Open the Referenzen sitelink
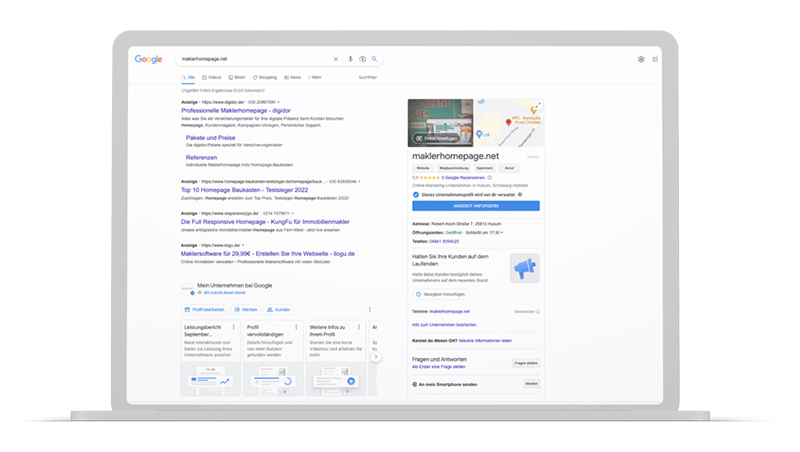Screen dimensions: 800x452 tap(202, 158)
